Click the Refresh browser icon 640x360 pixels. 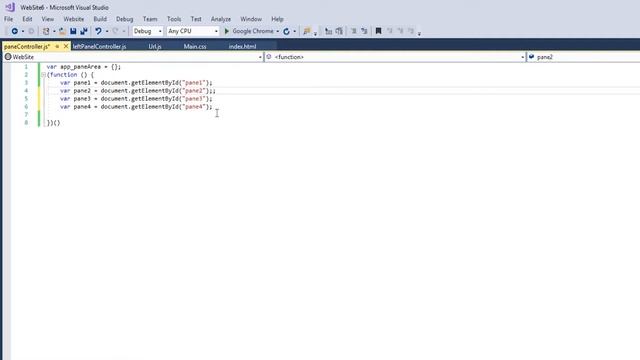click(x=287, y=31)
